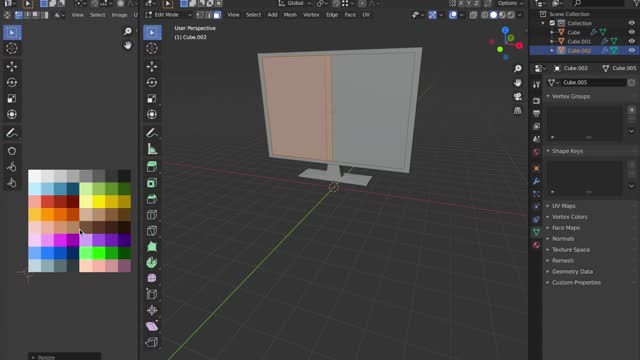The width and height of the screenshot is (640, 360).
Task: Switch to solid viewport shading
Action: (x=493, y=15)
